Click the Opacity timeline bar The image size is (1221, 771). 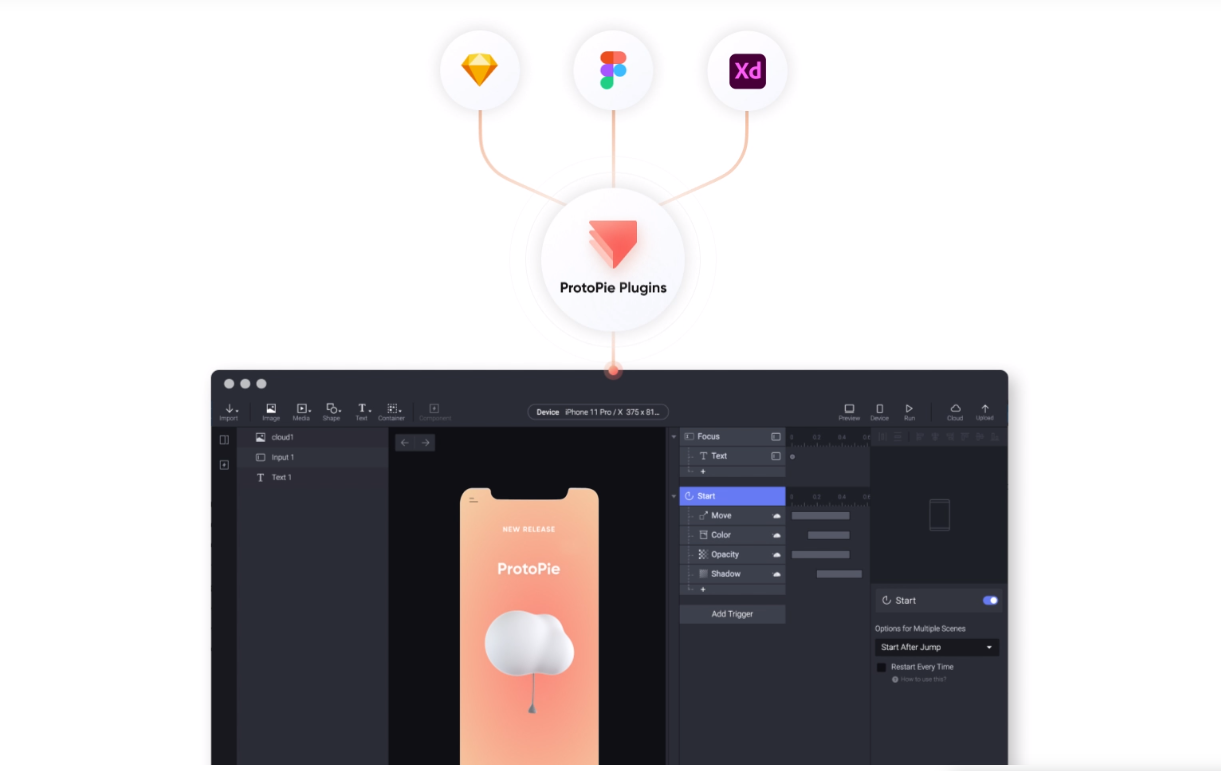[820, 555]
